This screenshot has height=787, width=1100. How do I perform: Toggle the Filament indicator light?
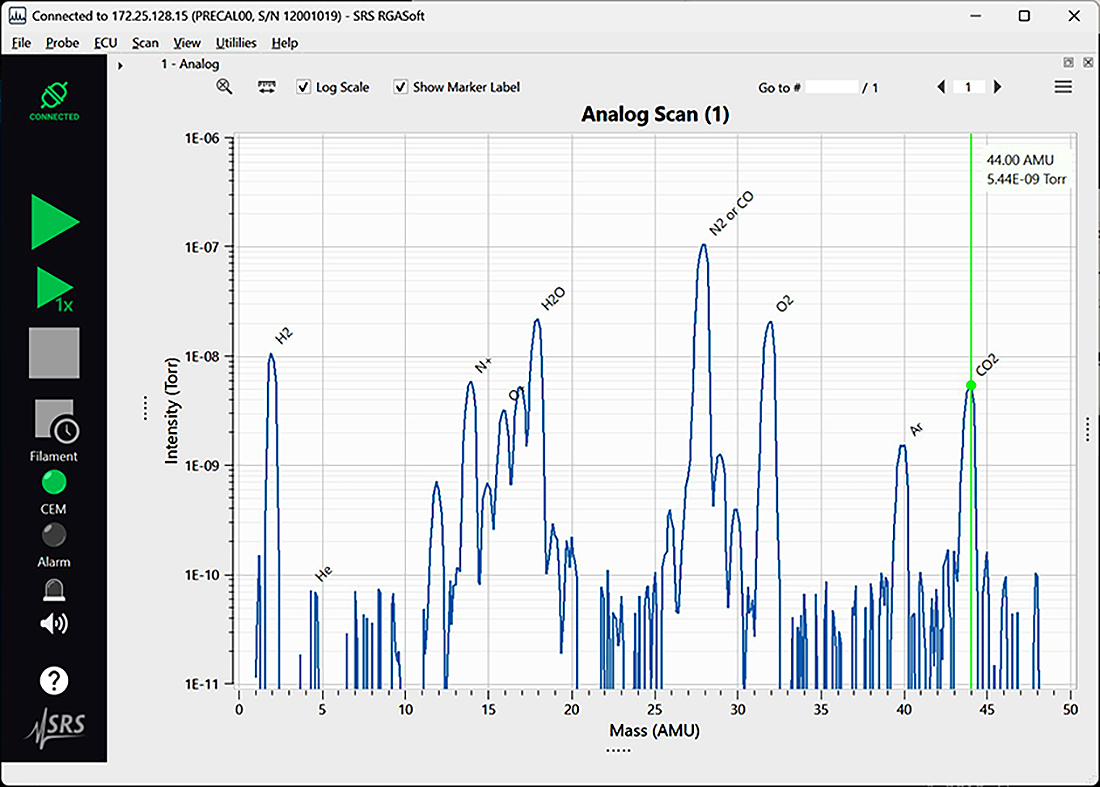click(54, 482)
